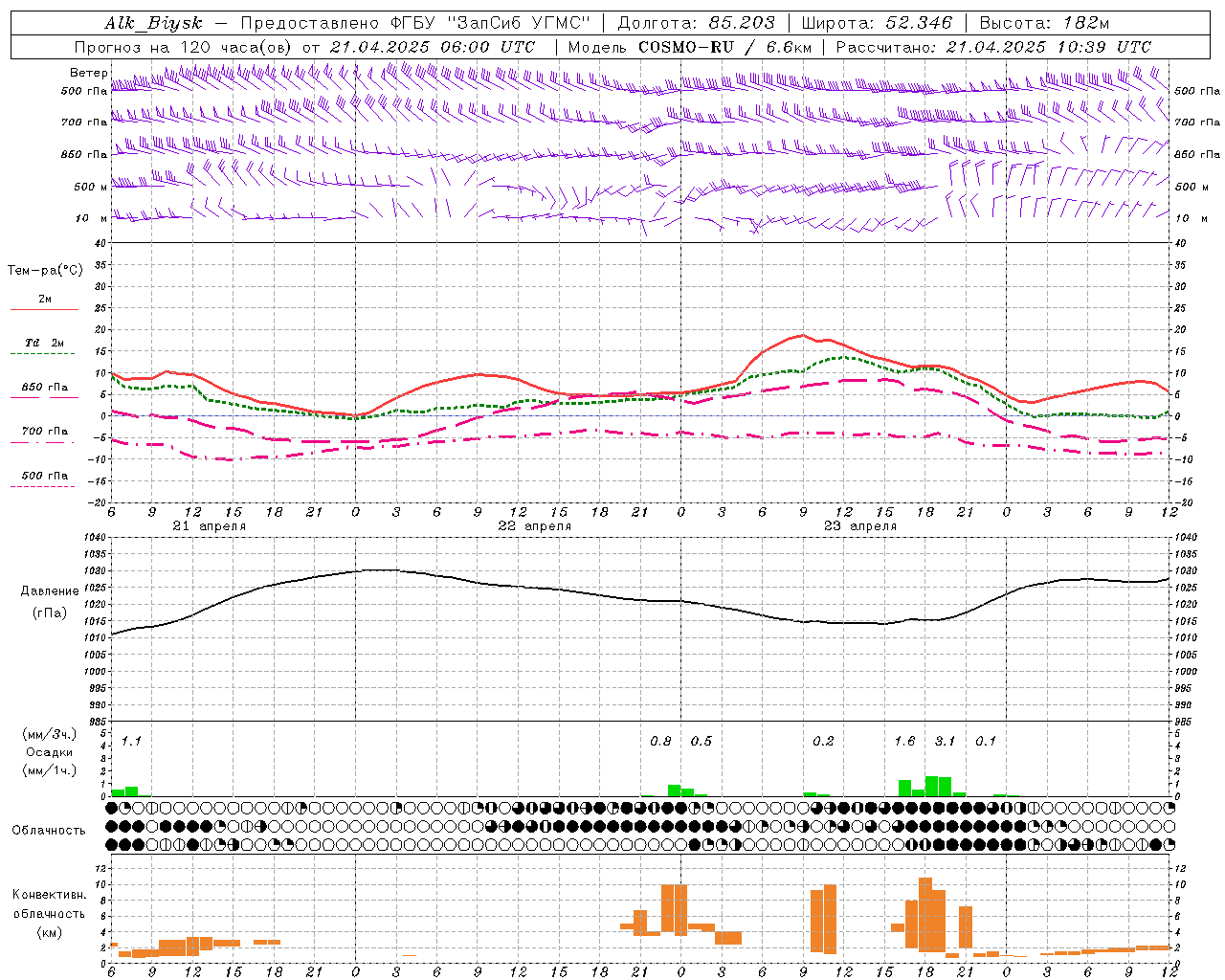Click the '3.1' precipitation total value
Screen dimensions: 1225x980
tap(946, 742)
